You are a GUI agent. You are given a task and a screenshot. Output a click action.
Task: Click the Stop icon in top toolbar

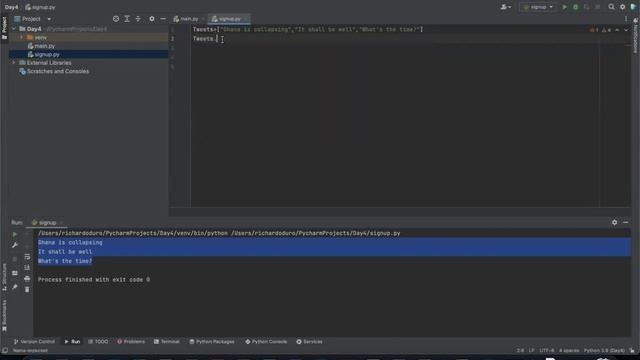(x=598, y=7)
